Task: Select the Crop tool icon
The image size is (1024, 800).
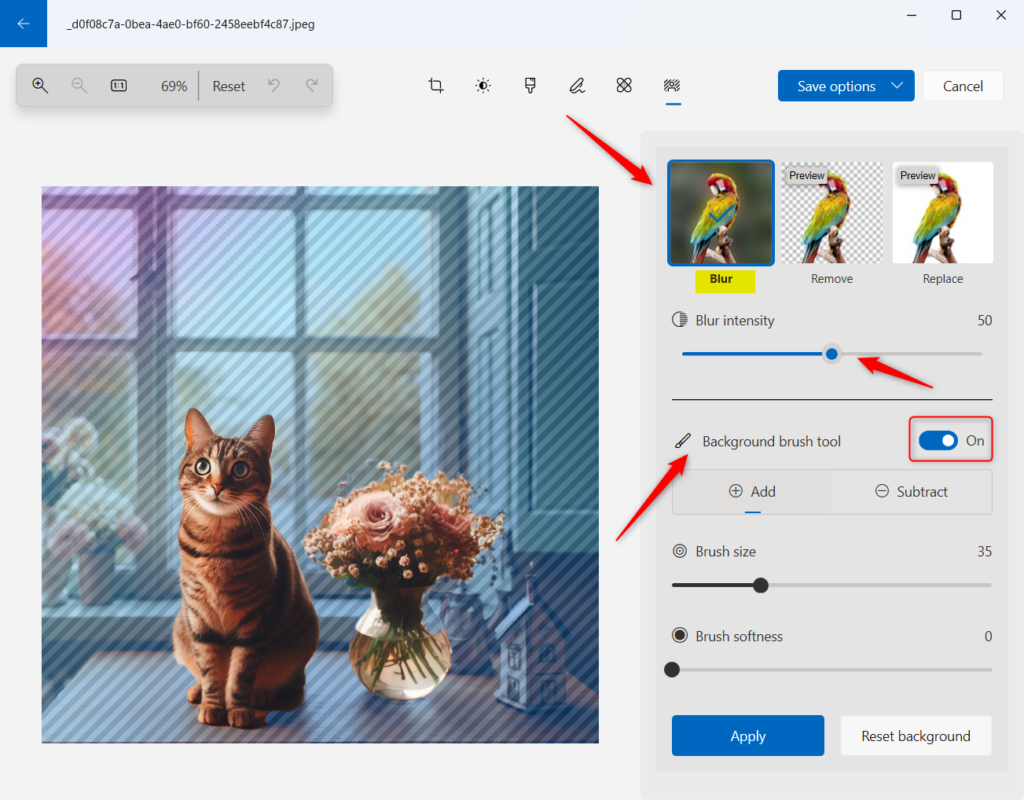Action: [x=436, y=86]
